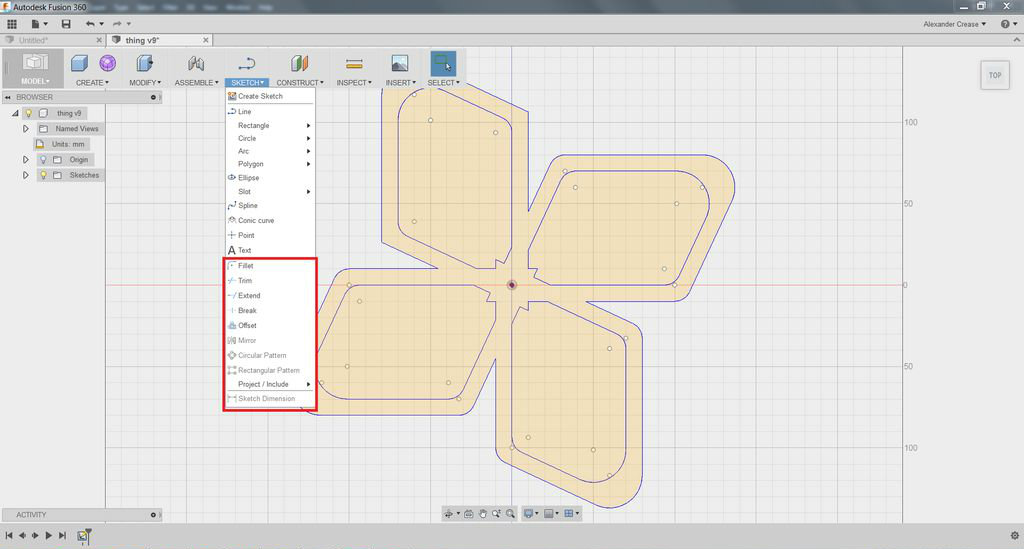Open the SELECT dropdown menu
1024x549 pixels.
(443, 83)
